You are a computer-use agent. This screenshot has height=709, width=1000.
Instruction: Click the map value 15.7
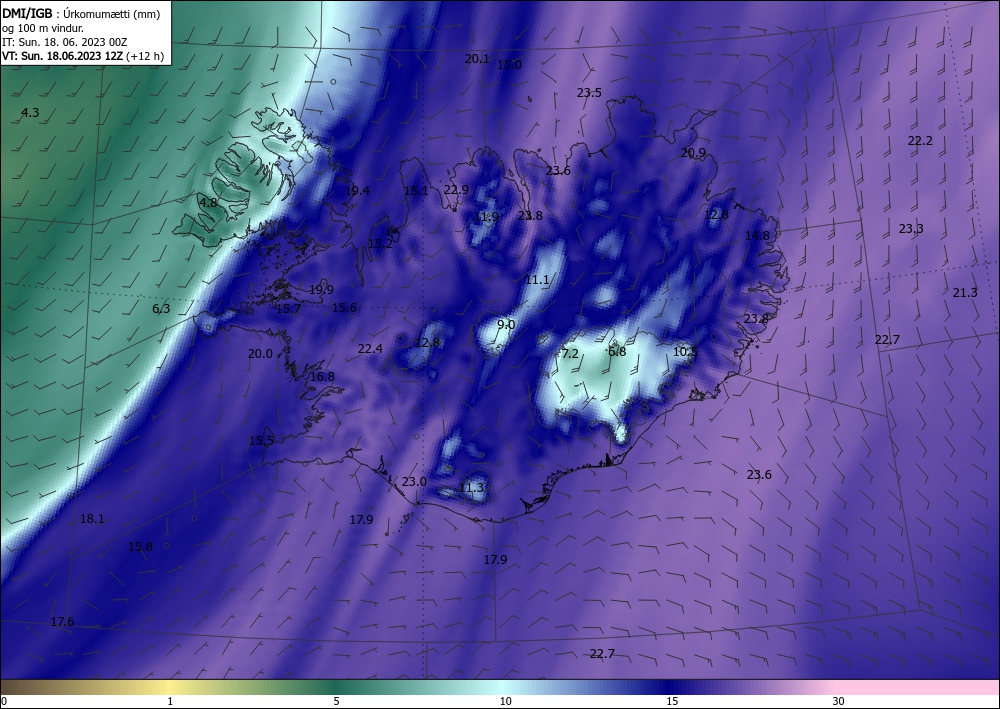pyautogui.click(x=288, y=309)
